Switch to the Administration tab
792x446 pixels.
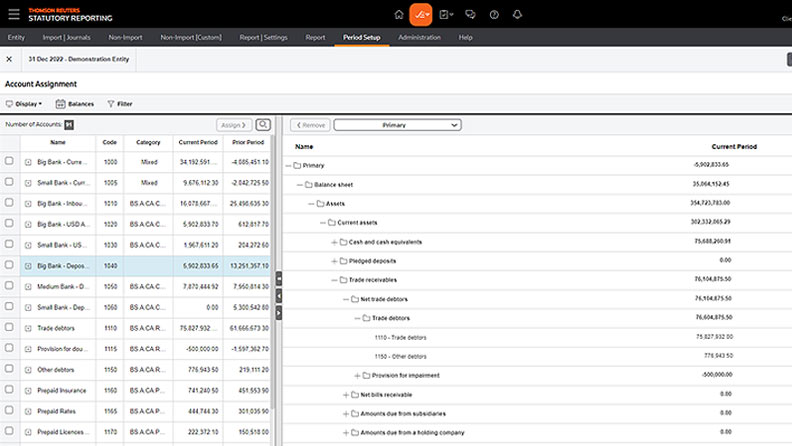click(418, 37)
